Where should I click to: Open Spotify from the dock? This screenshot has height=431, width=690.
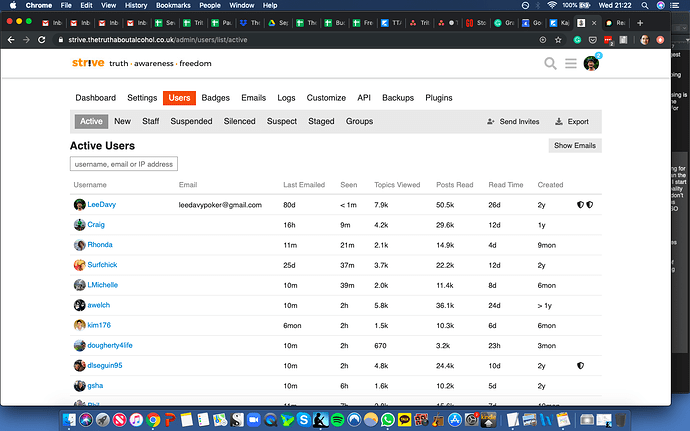point(337,420)
